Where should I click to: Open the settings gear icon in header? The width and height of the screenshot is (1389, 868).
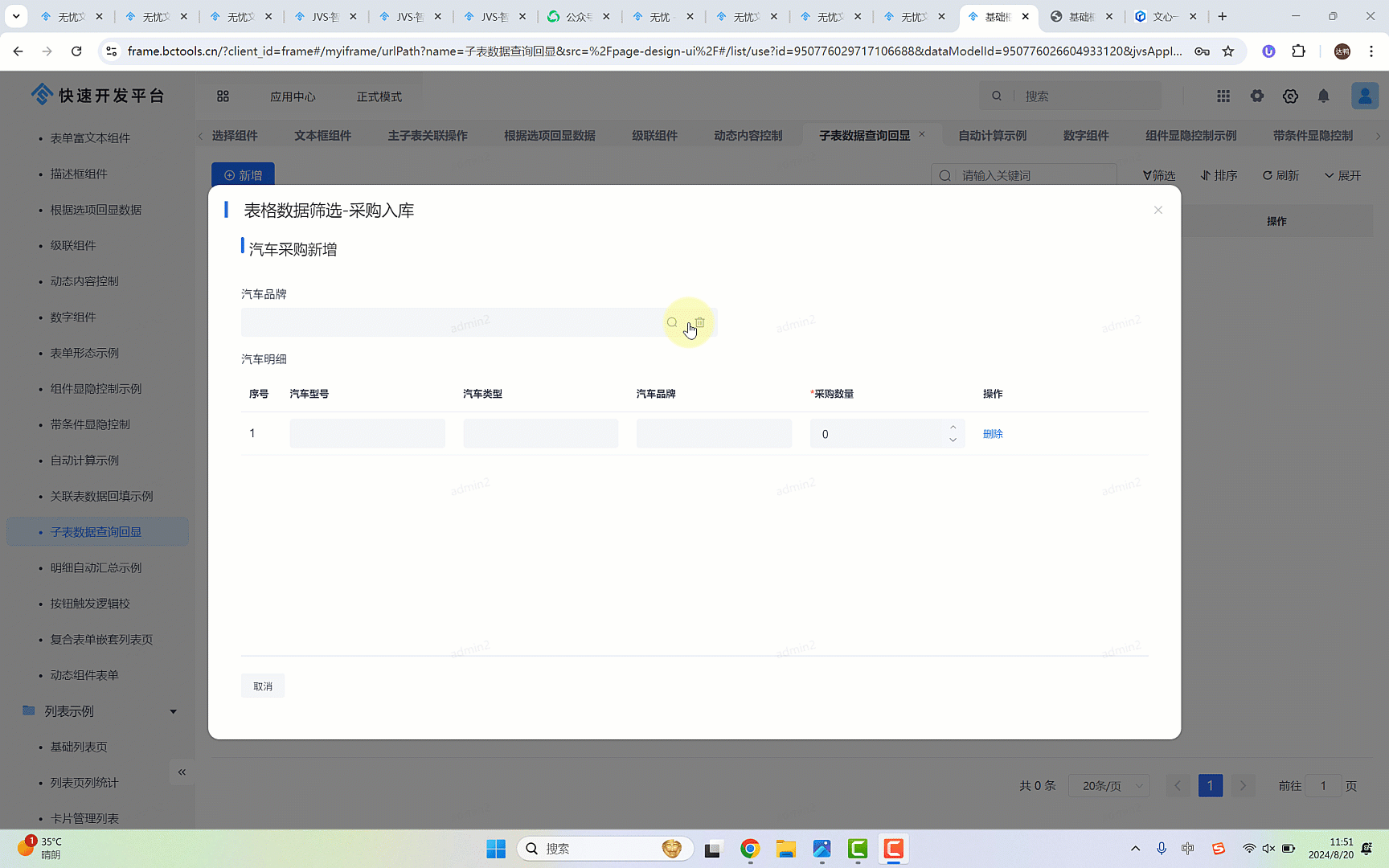[x=1290, y=96]
